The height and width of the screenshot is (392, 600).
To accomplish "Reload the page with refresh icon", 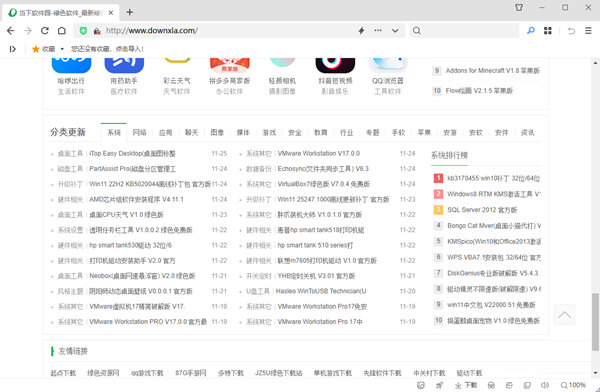I will 45,31.
